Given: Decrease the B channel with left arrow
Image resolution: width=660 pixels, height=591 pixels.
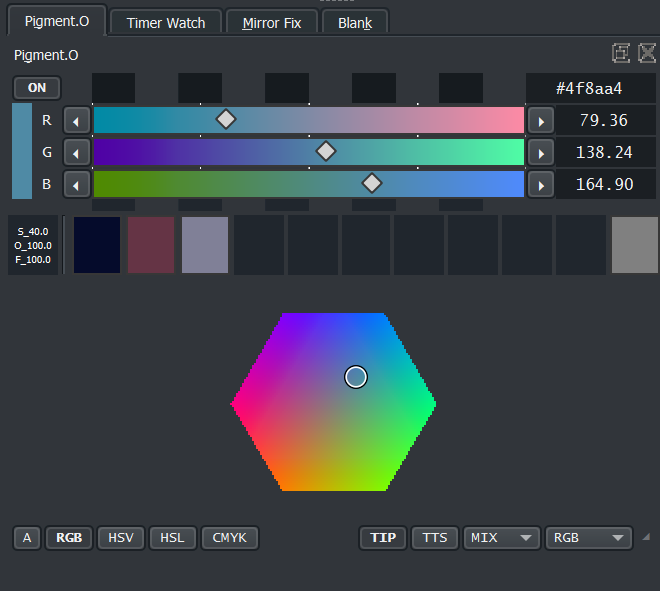Looking at the screenshot, I should click(x=76, y=184).
